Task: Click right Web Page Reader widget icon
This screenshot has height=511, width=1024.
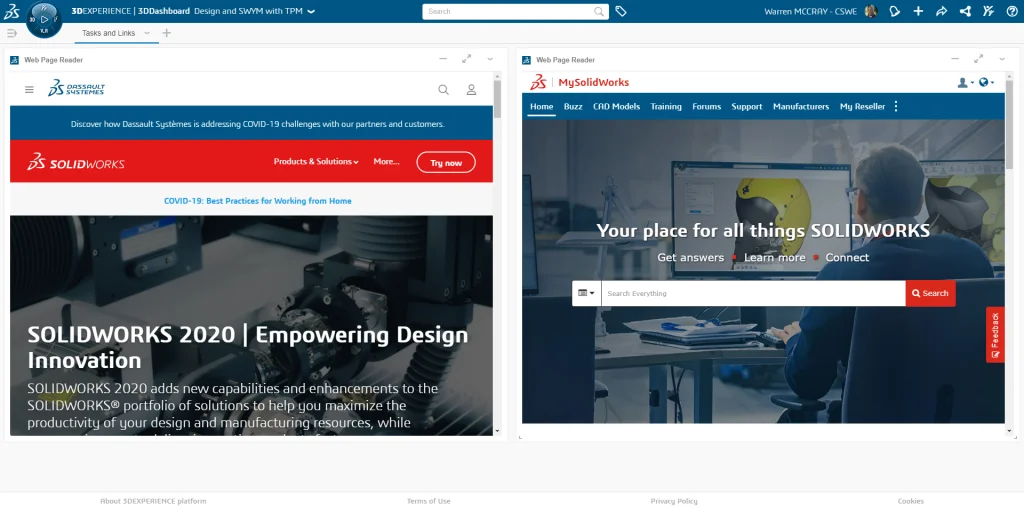Action: click(x=526, y=60)
